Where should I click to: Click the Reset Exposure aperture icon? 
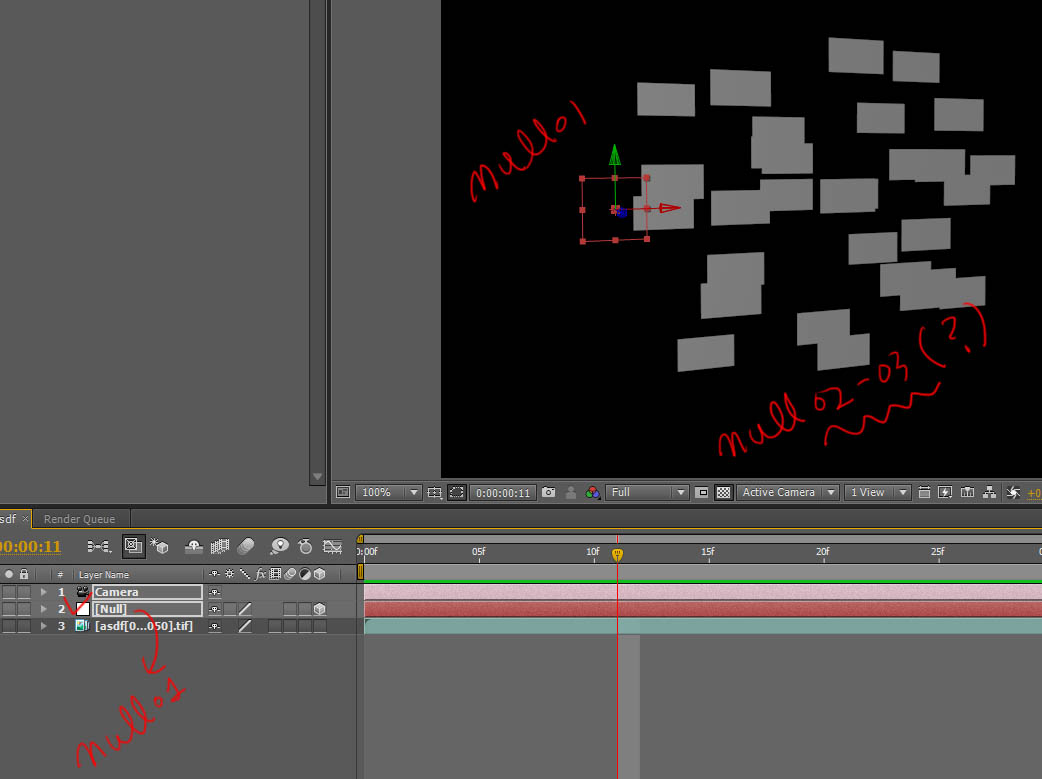(1013, 493)
